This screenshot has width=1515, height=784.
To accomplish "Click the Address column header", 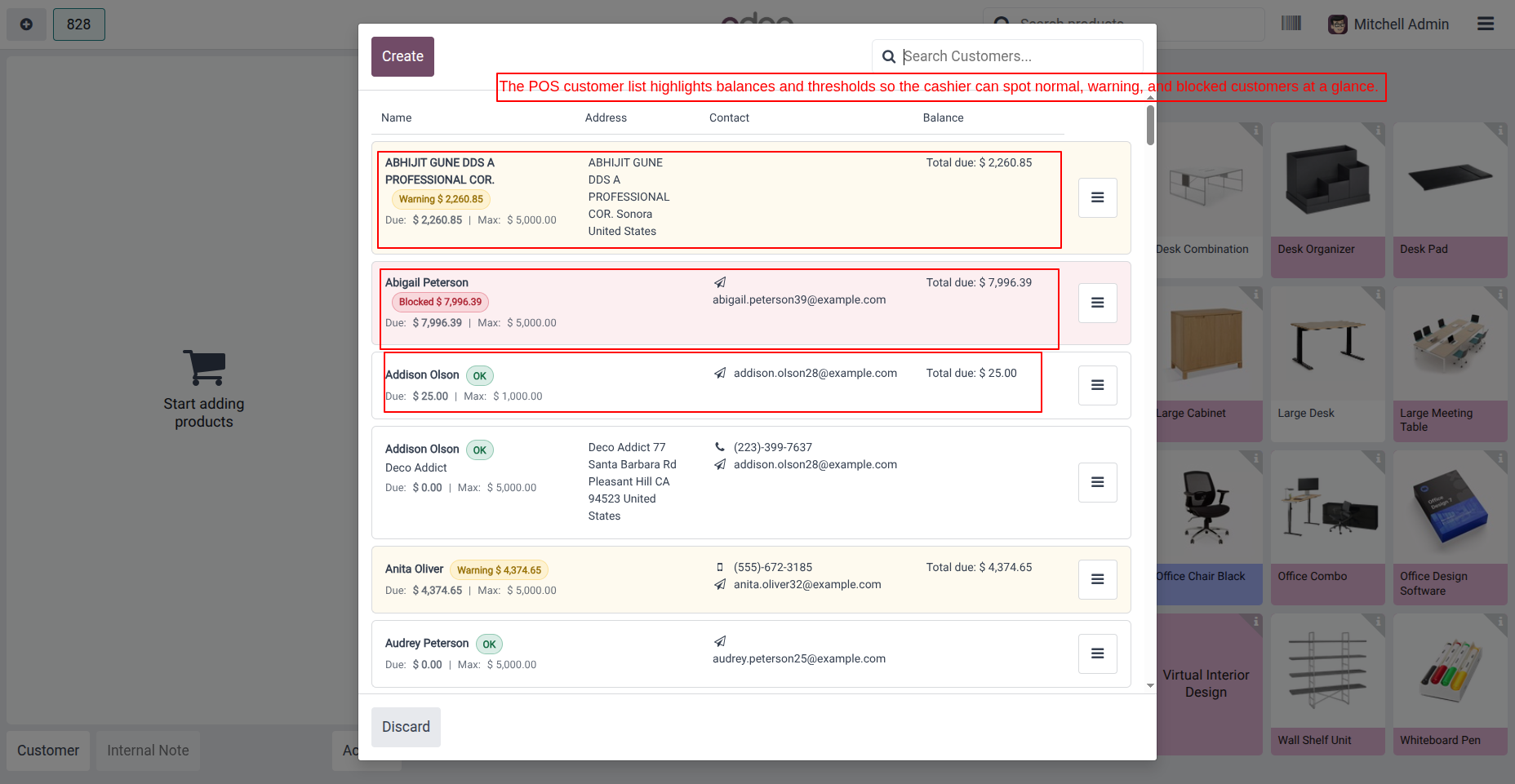I will pos(606,117).
